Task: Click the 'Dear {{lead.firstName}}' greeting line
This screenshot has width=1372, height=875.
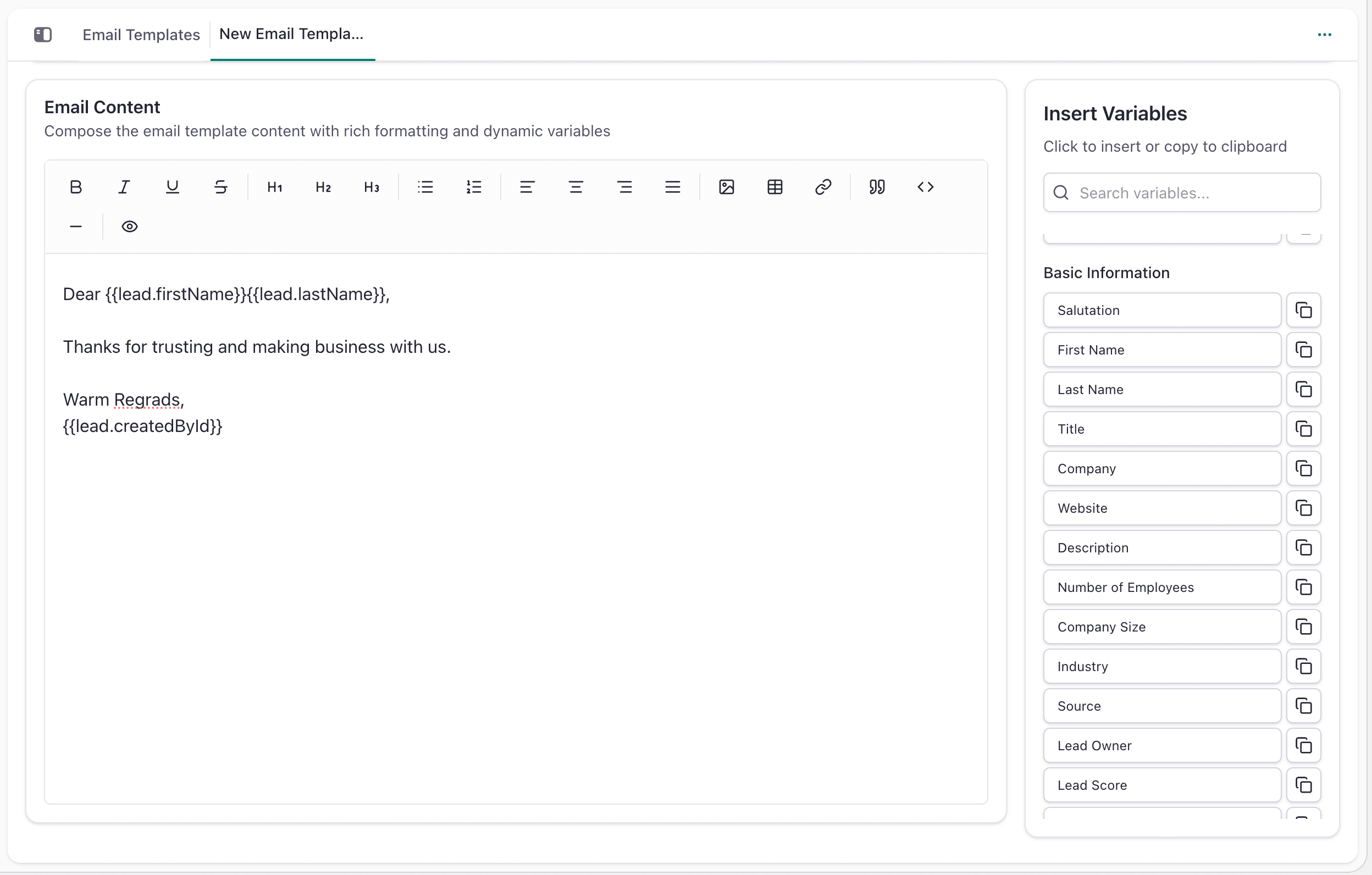Action: 226,295
